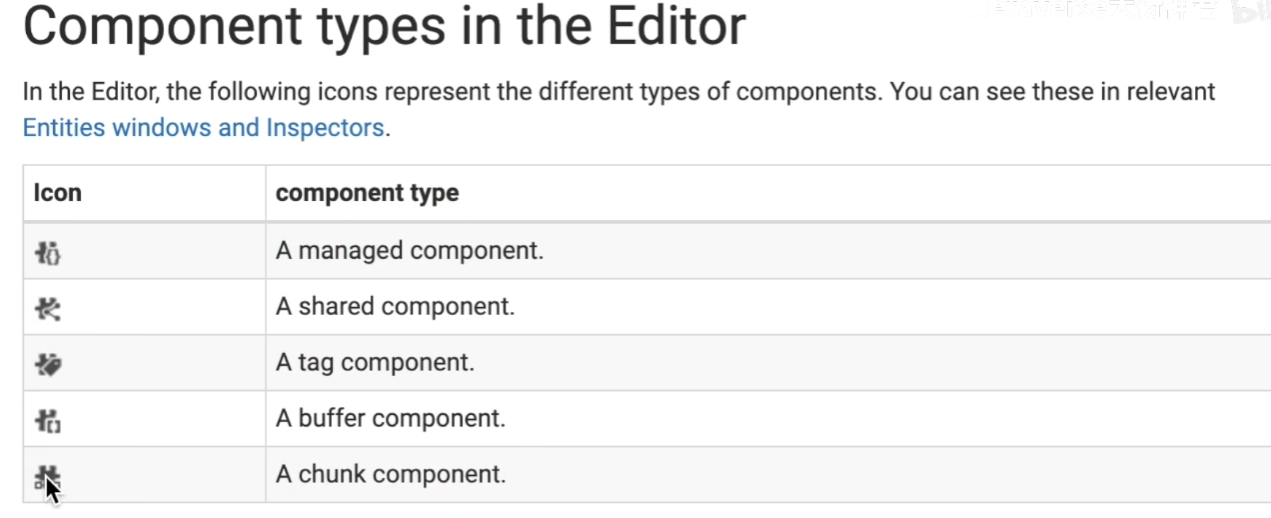Image resolution: width=1271 pixels, height=518 pixels.
Task: Click the "component type" column header
Action: [x=367, y=193]
